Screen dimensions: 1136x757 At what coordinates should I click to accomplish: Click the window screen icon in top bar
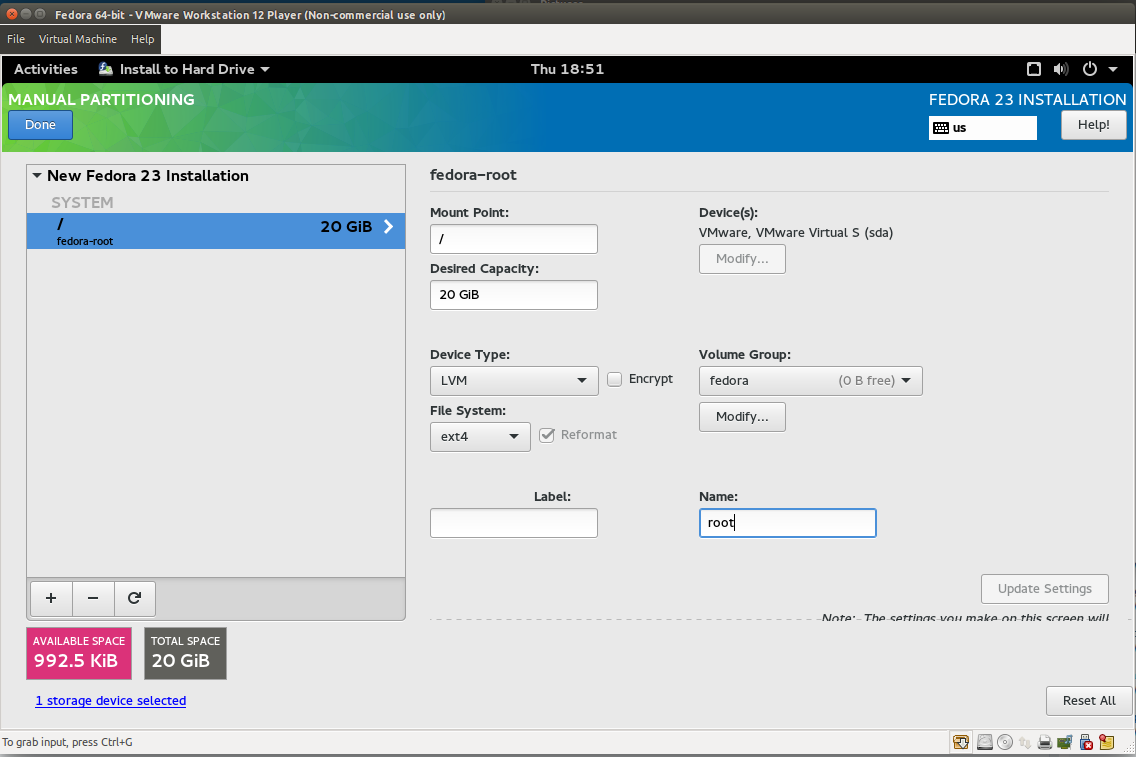[x=1034, y=70]
